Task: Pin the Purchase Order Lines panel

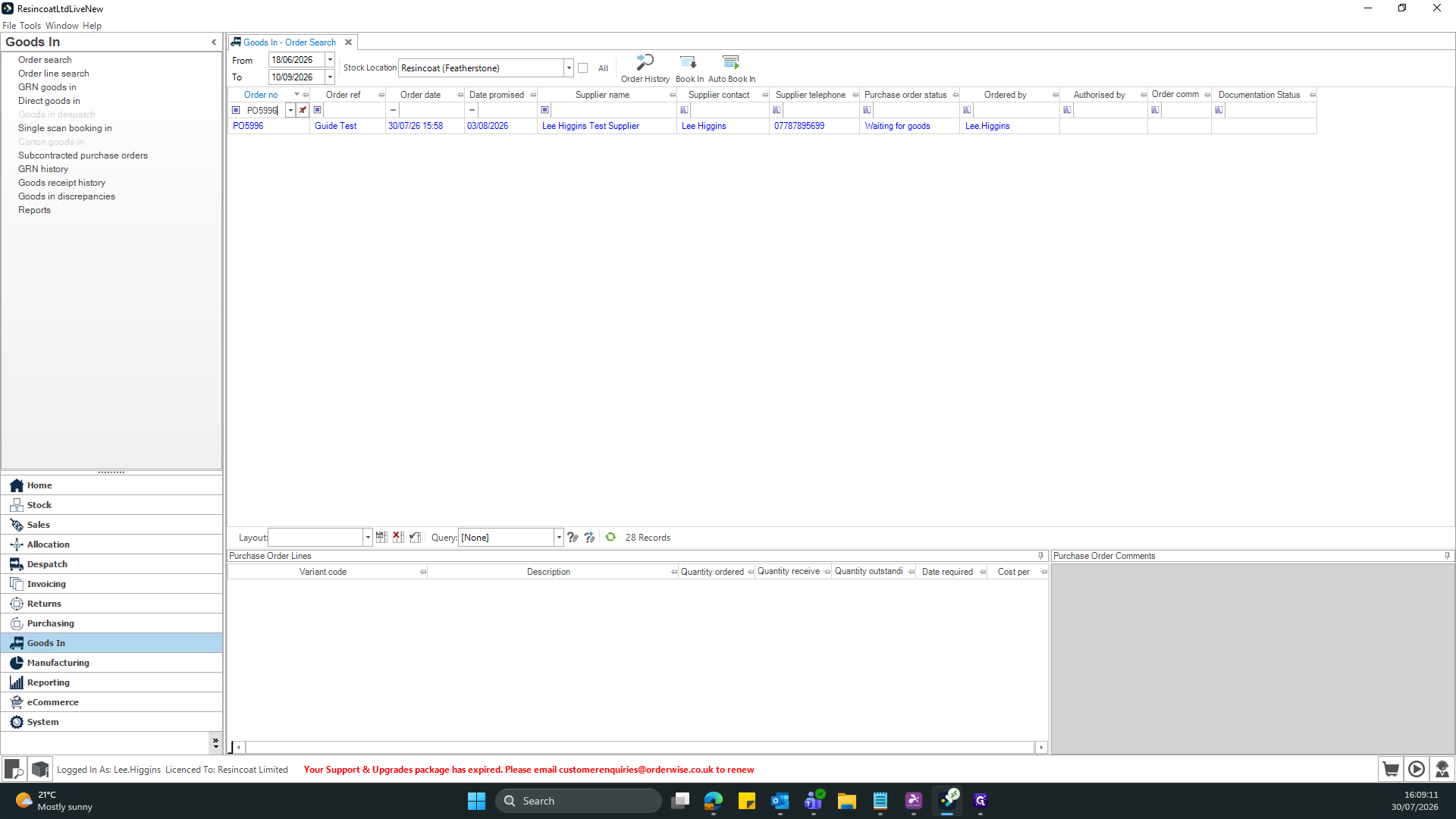Action: click(x=1040, y=556)
